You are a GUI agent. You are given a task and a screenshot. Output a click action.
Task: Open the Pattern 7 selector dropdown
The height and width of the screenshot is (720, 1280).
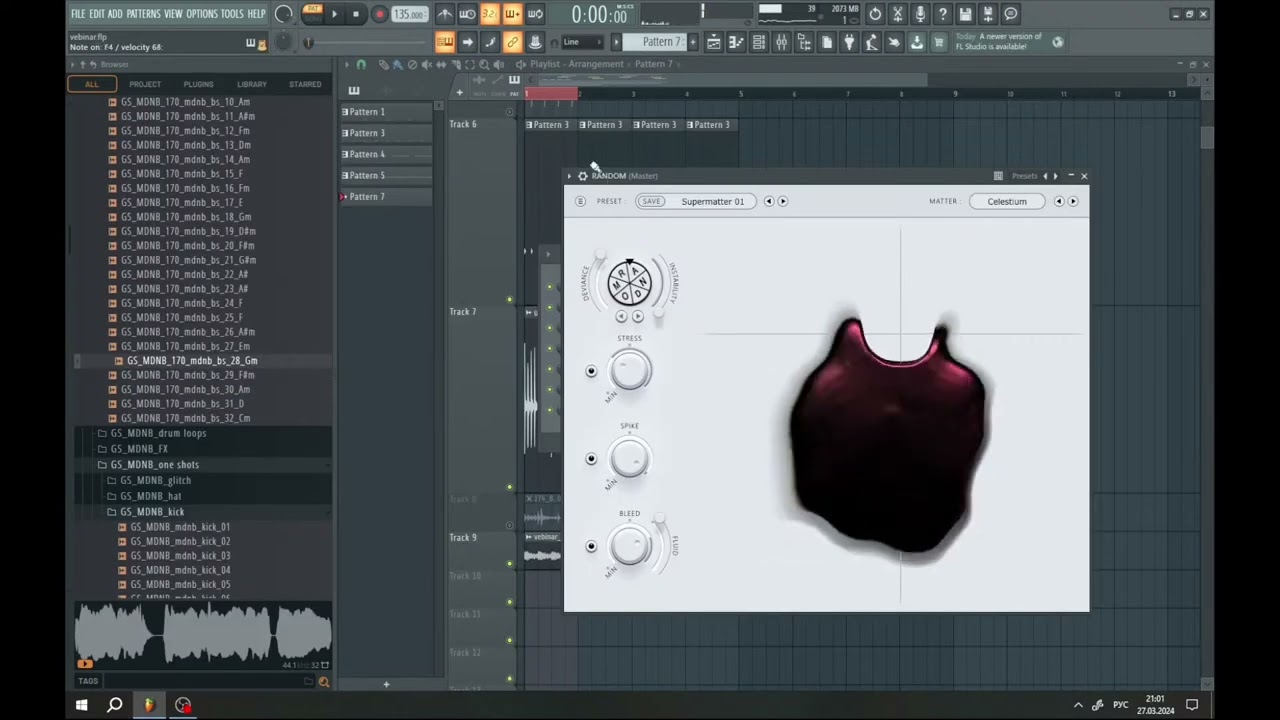(661, 42)
